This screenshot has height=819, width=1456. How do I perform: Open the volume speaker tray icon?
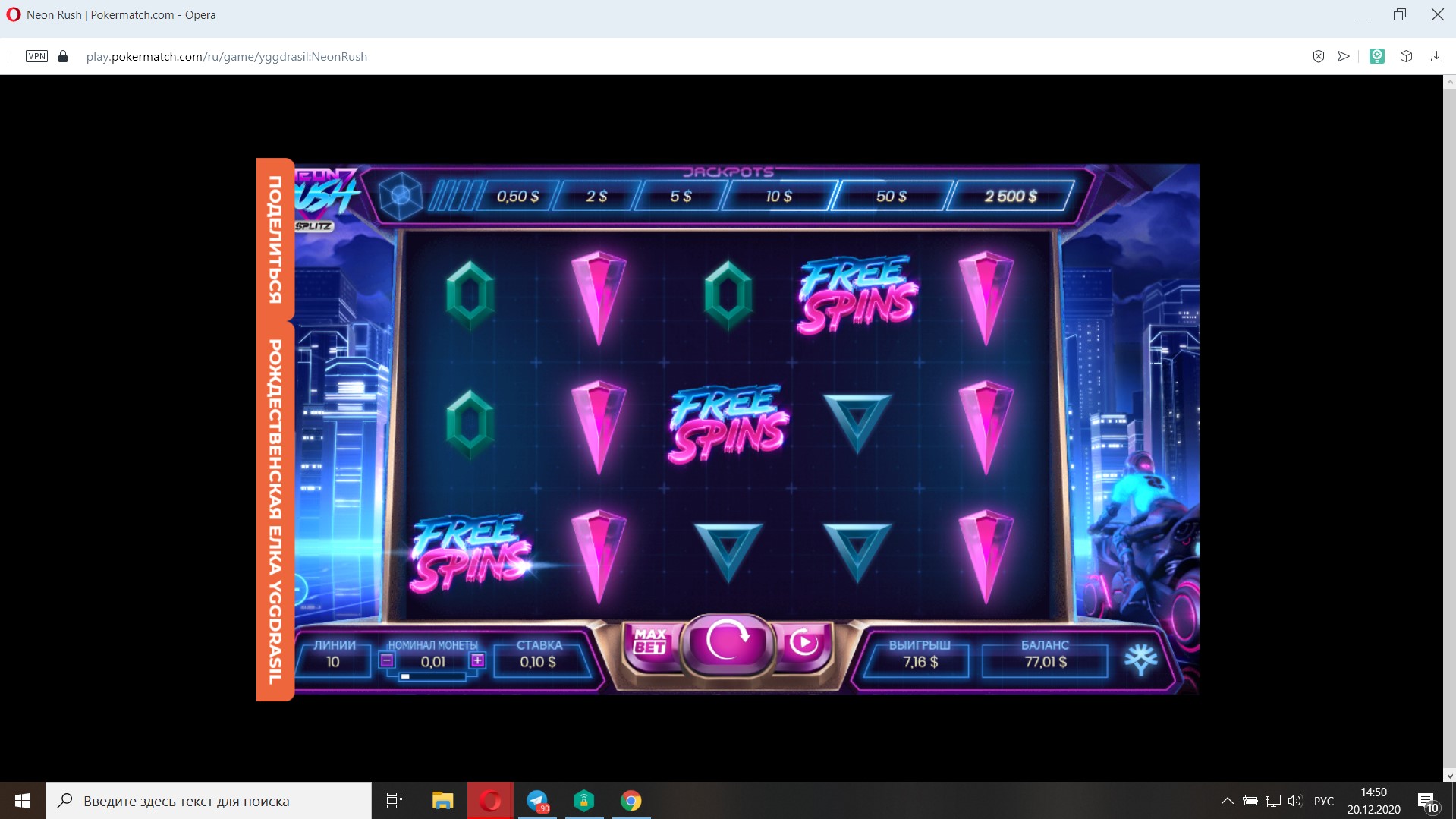click(1295, 801)
